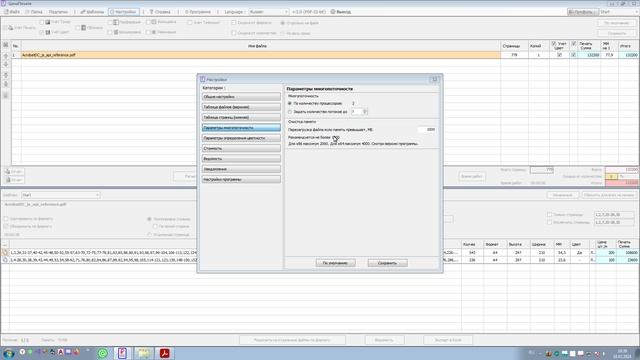The height and width of the screenshot is (360, 640).
Task: Click the Windows Start button
Action: (8, 353)
